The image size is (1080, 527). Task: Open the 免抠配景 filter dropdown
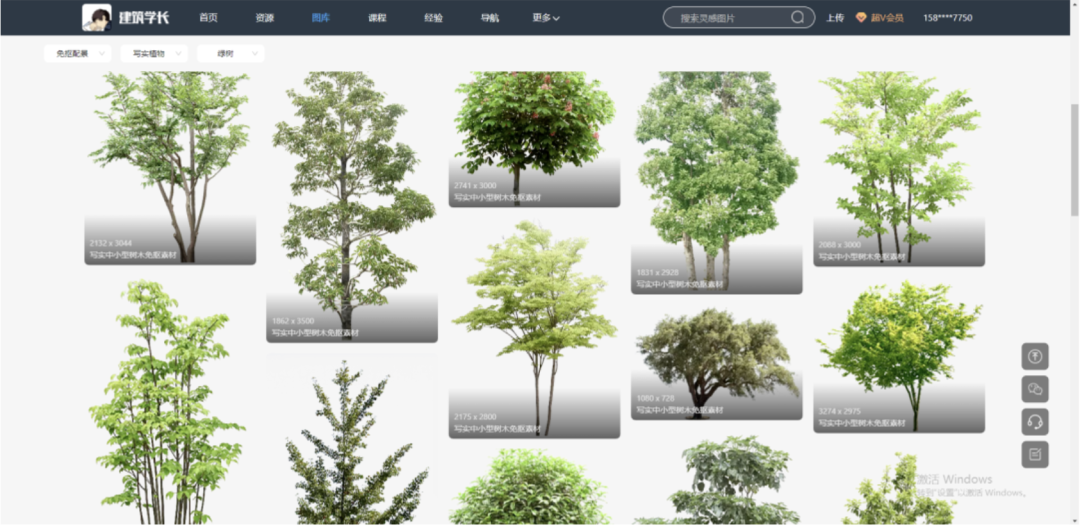point(77,54)
